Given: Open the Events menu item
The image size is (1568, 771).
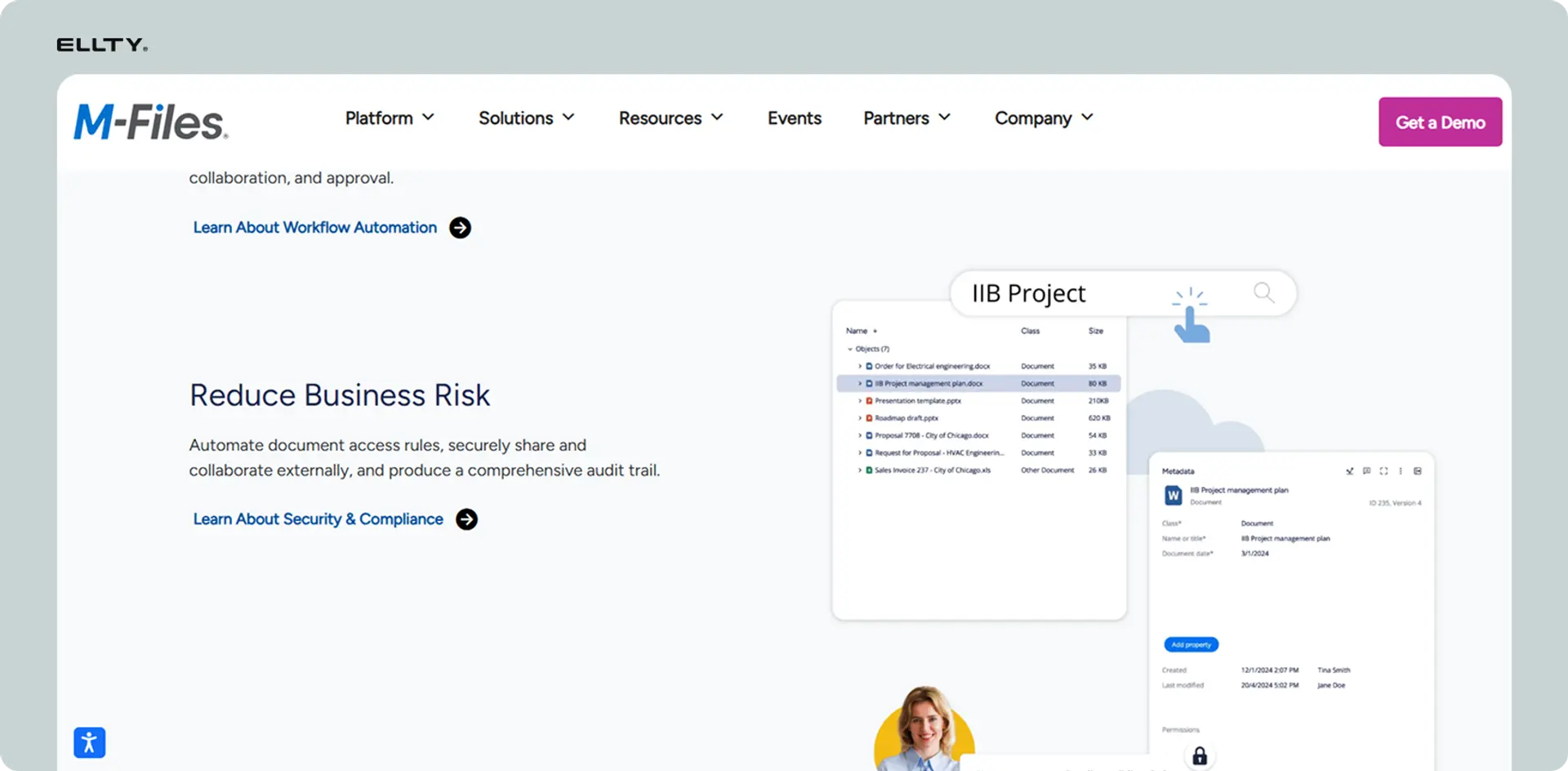Looking at the screenshot, I should [x=795, y=118].
